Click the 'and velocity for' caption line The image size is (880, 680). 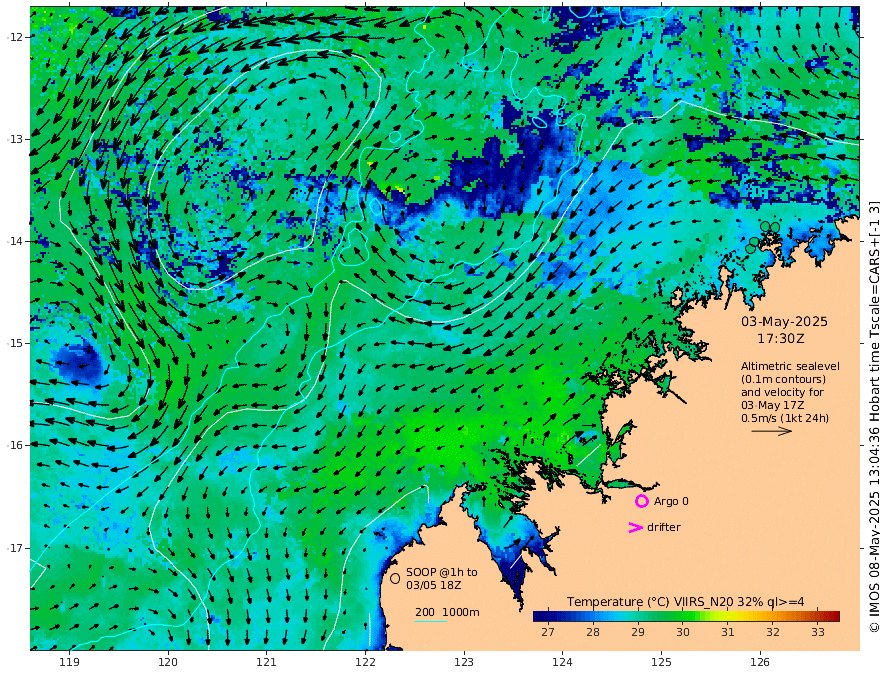click(x=782, y=392)
